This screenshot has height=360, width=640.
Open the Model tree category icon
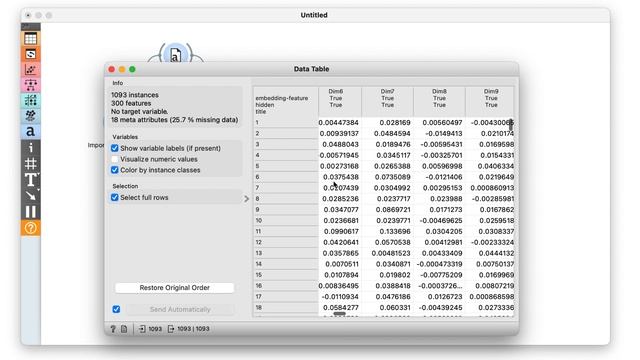pyautogui.click(x=31, y=85)
